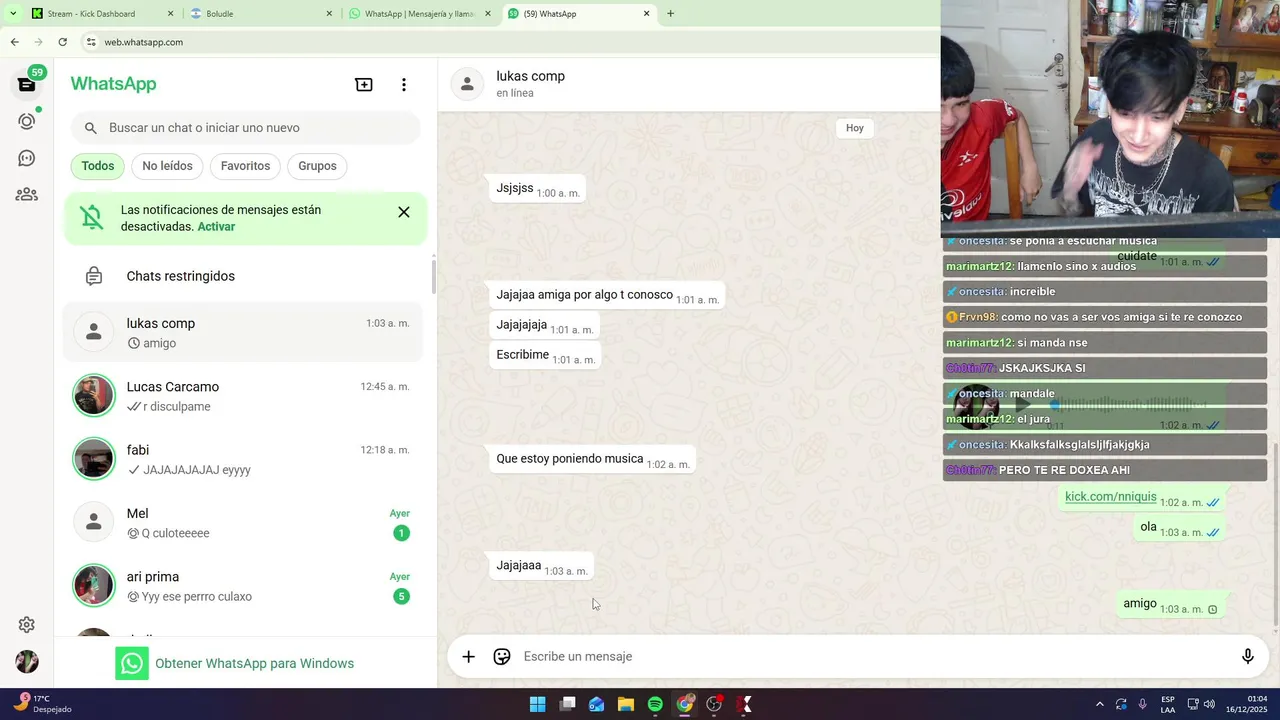
Task: Open the ari prima chat
Action: [244, 586]
